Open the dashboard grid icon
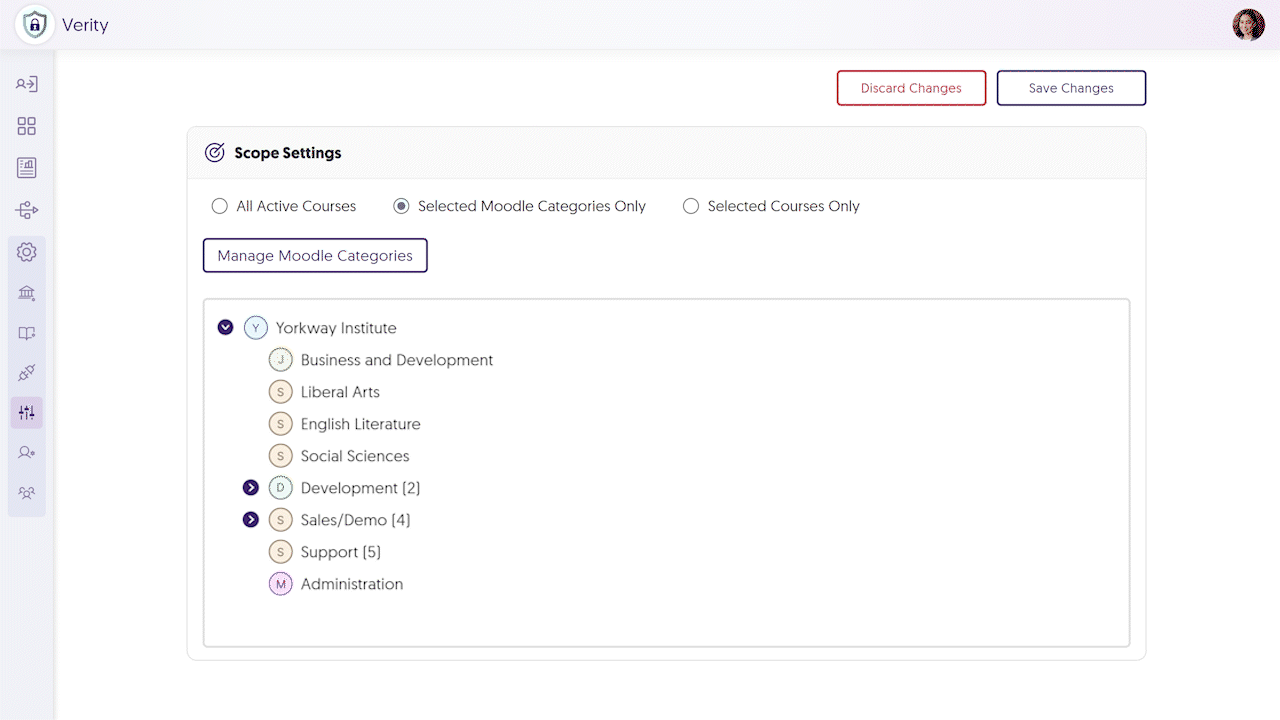The image size is (1280, 720). pyautogui.click(x=27, y=126)
